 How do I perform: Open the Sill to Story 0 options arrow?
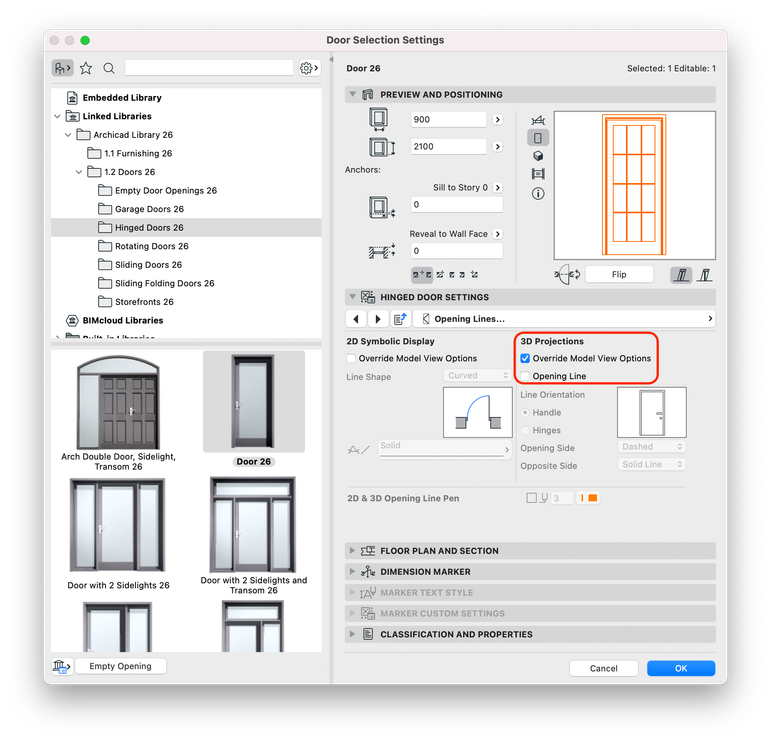498,188
